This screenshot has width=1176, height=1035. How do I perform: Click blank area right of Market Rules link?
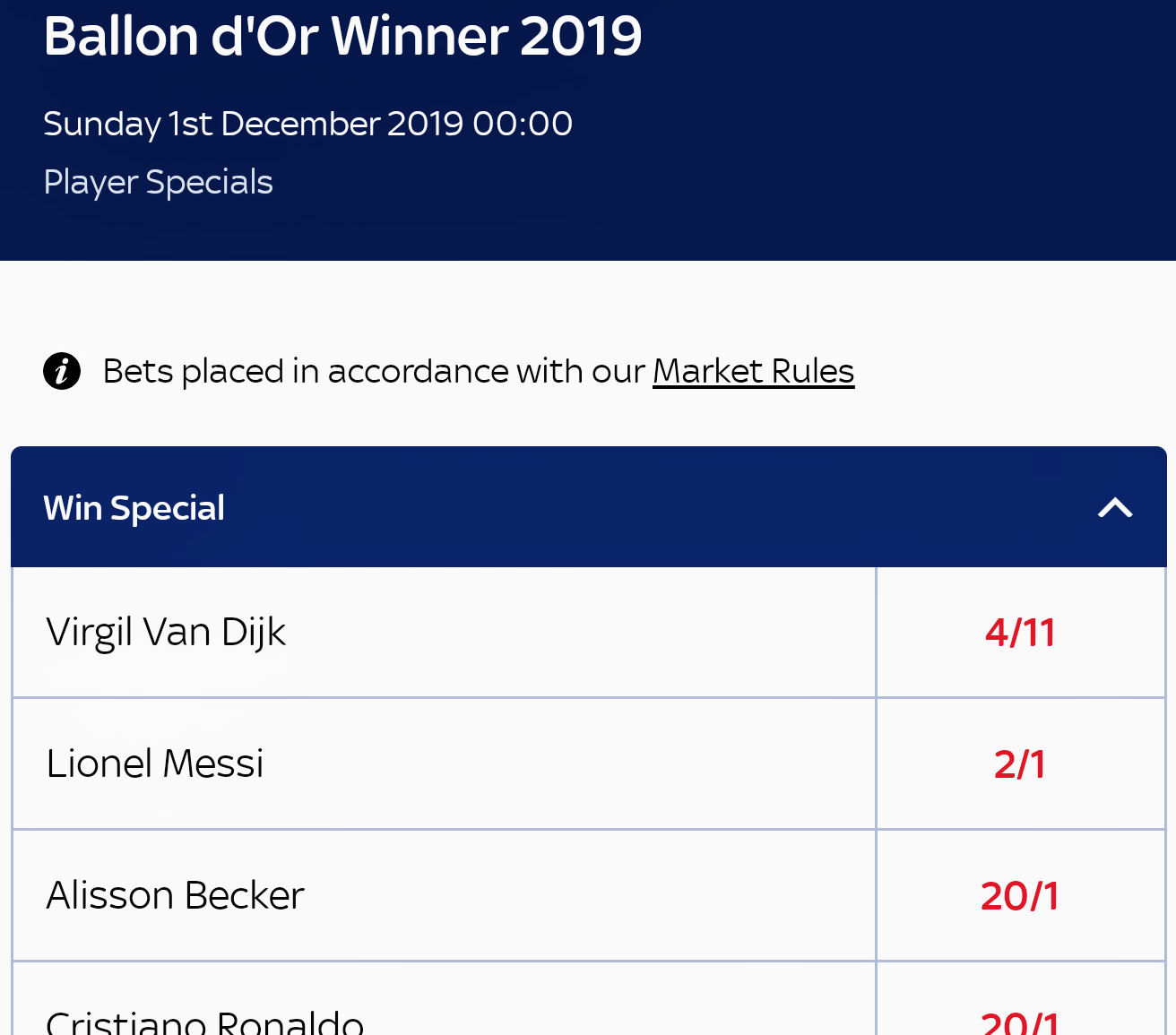[1004, 371]
